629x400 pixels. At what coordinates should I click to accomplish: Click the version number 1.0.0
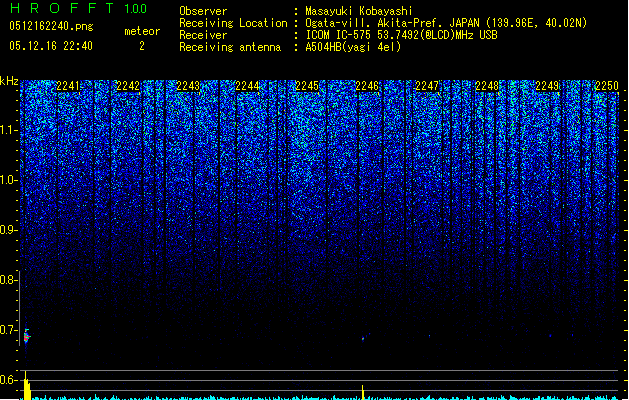pos(135,9)
